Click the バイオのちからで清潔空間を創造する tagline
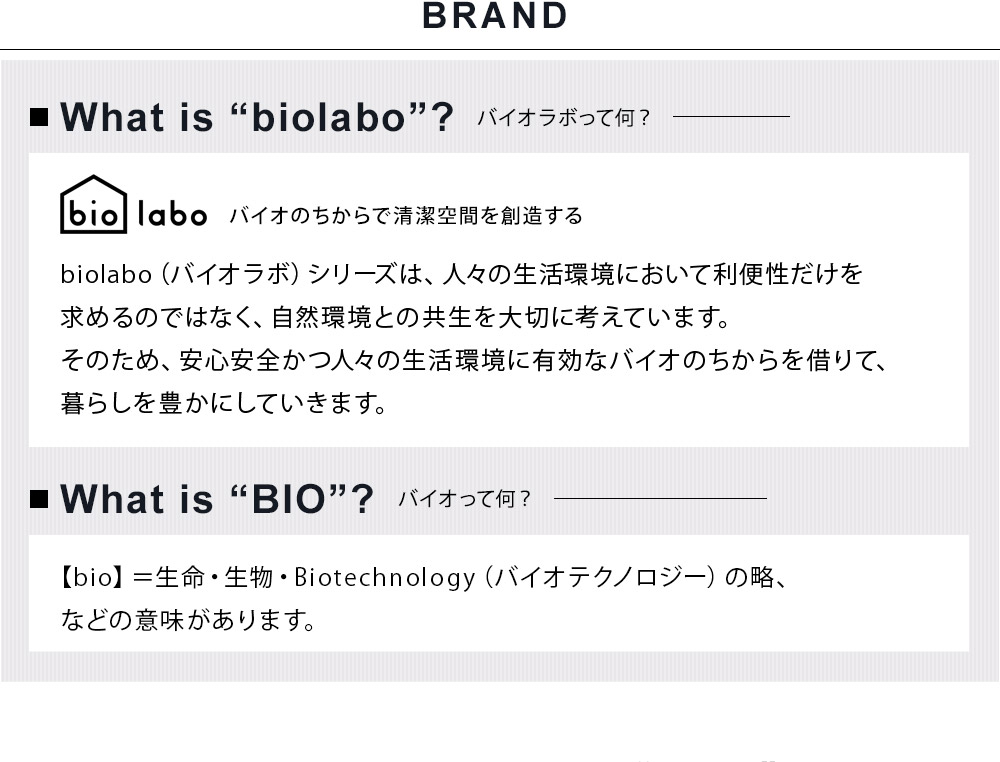The image size is (1000, 762). (x=406, y=216)
